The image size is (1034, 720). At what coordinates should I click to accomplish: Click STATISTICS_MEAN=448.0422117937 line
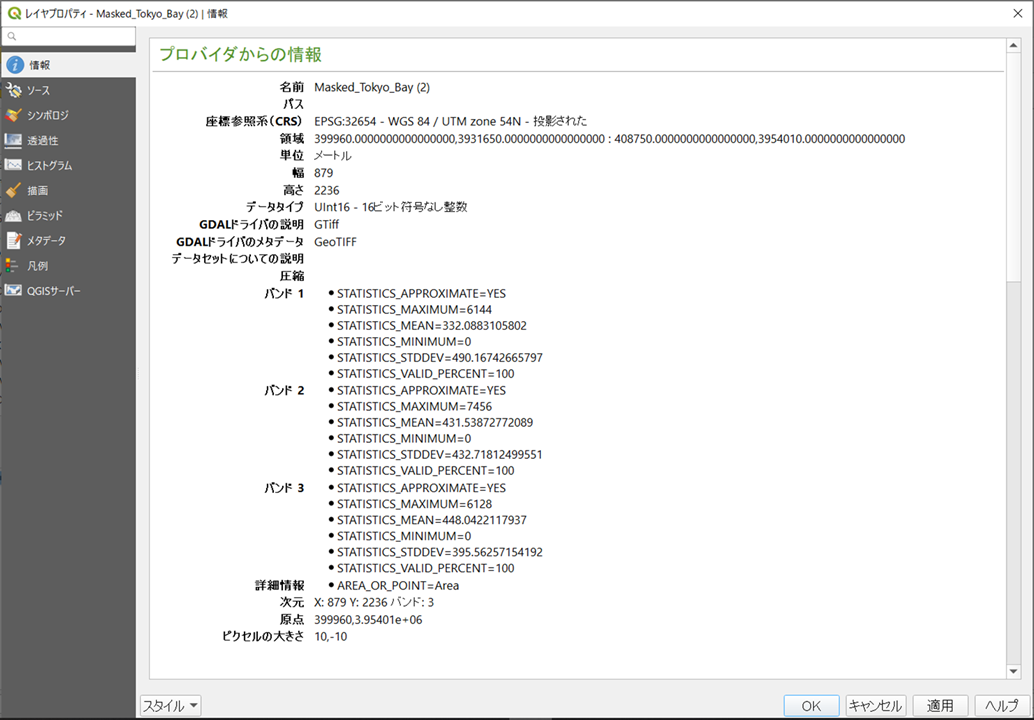(432, 520)
